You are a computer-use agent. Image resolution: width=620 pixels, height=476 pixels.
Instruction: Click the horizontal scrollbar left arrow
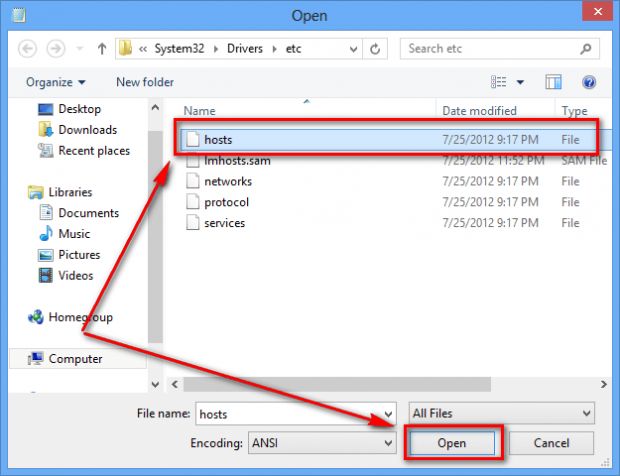174,384
